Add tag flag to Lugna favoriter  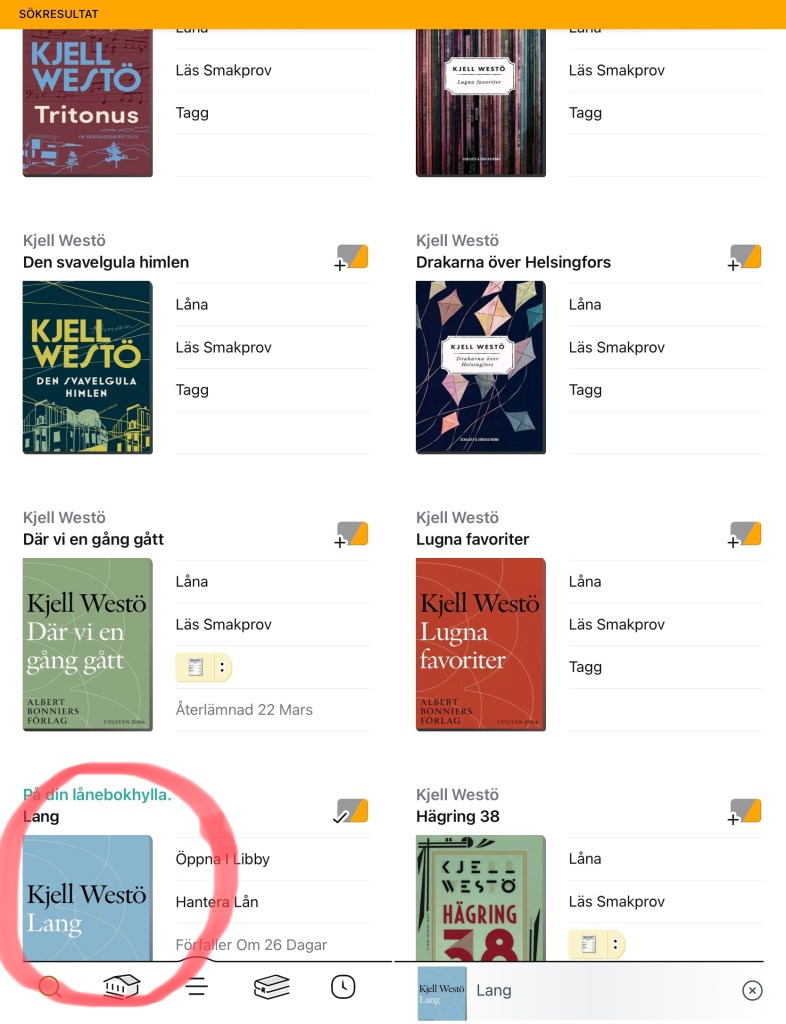744,535
